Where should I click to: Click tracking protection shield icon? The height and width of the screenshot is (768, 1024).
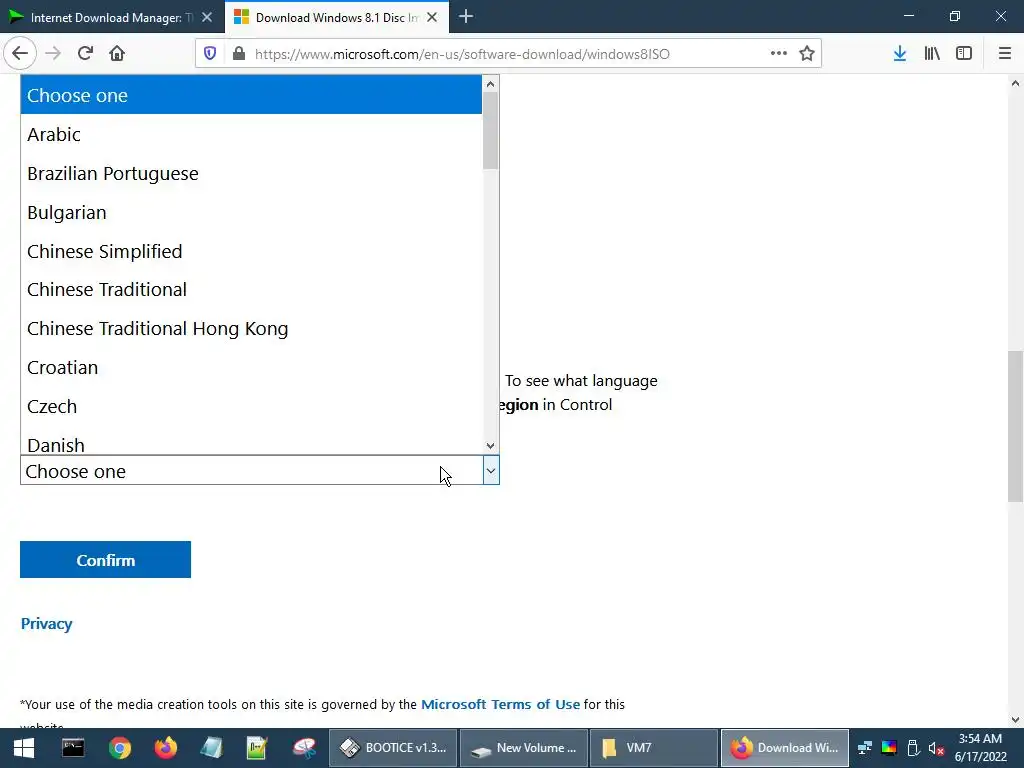[210, 54]
